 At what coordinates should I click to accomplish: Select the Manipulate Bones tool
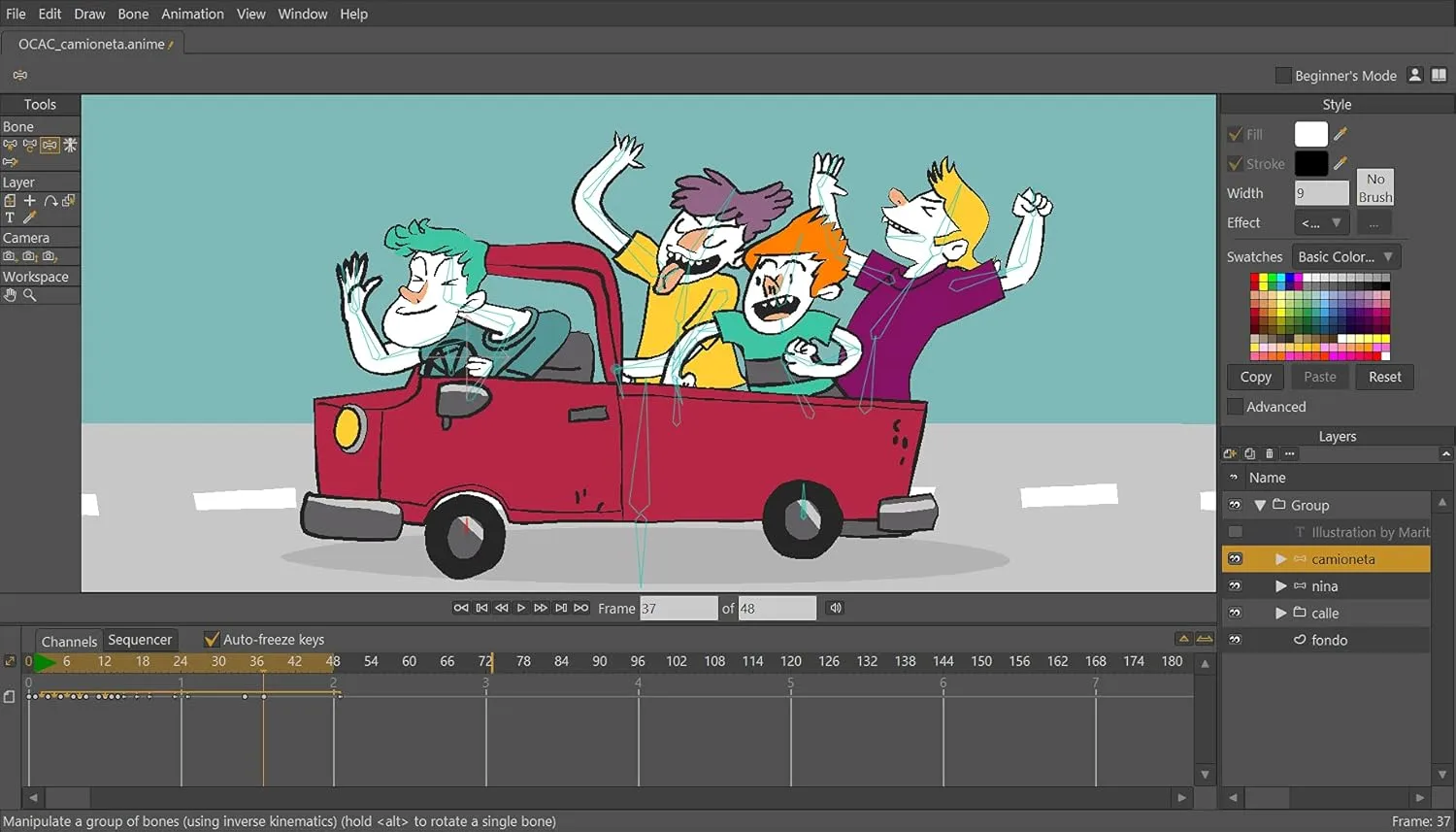pos(49,145)
